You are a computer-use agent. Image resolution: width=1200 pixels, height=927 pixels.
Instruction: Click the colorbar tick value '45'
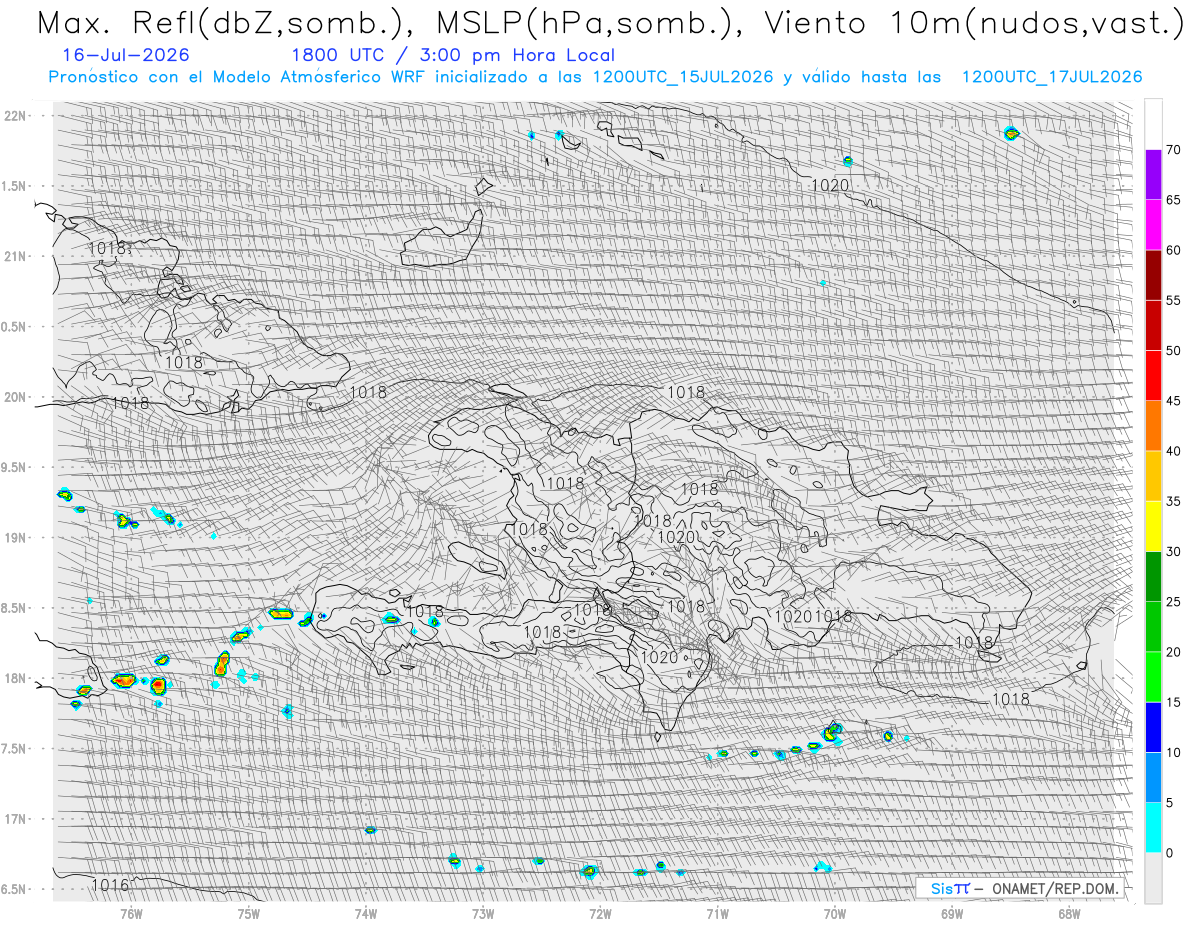click(1174, 401)
